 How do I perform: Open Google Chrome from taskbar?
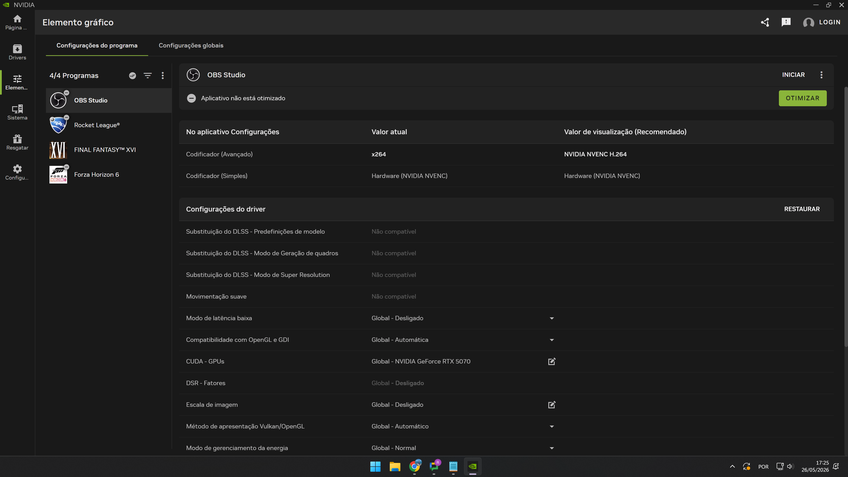point(415,466)
